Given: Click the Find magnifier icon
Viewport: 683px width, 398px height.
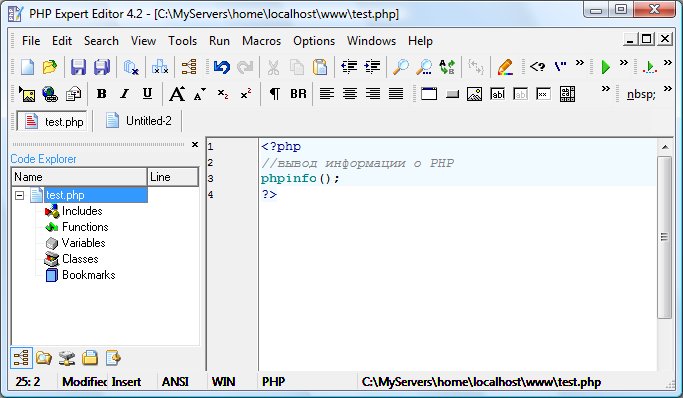Looking at the screenshot, I should coord(400,67).
